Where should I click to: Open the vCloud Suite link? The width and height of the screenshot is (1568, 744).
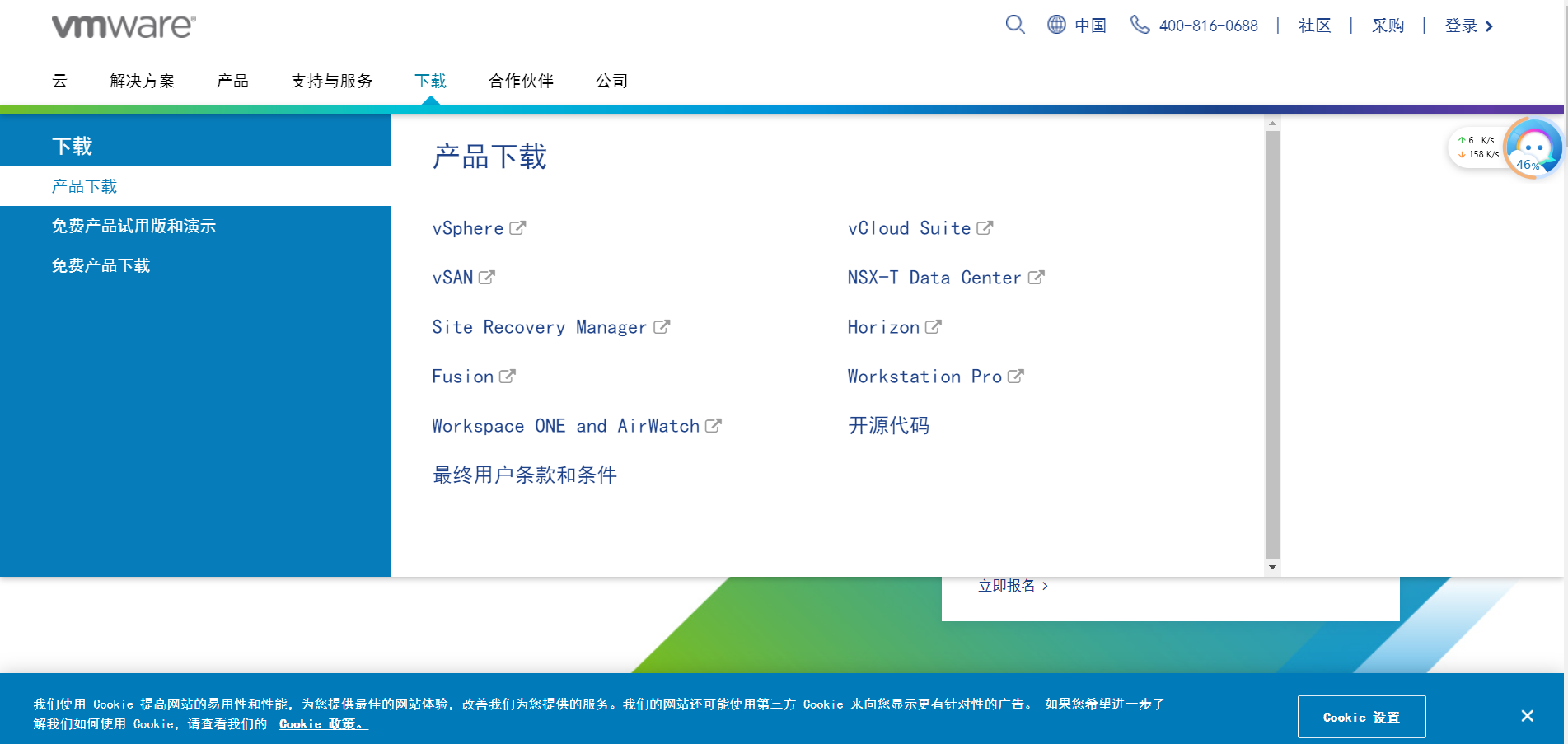pos(910,228)
